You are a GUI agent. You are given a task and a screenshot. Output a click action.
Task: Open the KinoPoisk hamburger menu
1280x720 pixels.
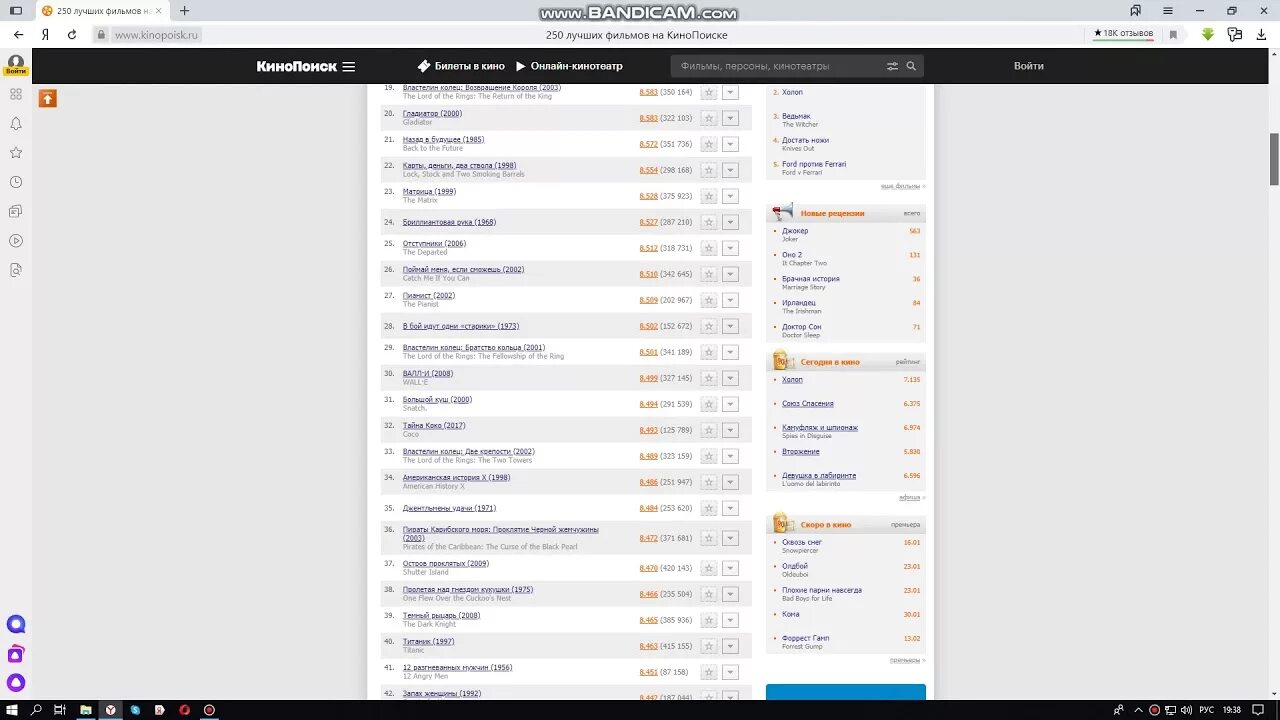coord(348,67)
